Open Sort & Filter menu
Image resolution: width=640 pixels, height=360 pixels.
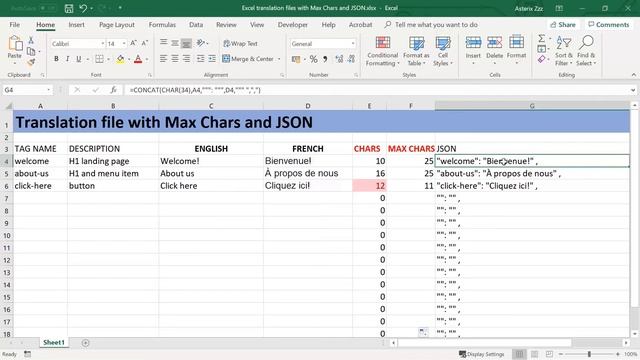tap(564, 51)
